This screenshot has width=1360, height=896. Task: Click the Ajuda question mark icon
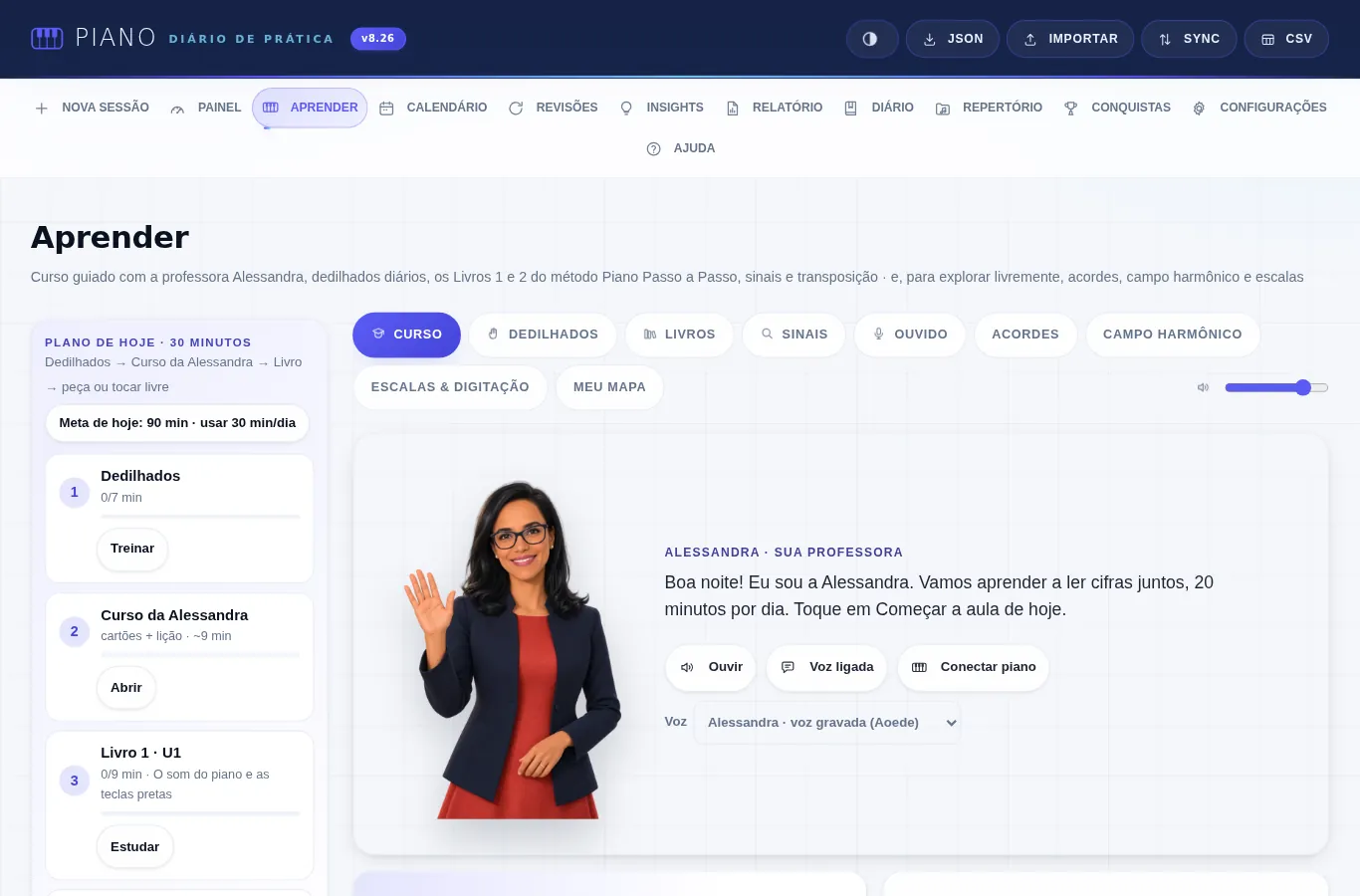(654, 149)
